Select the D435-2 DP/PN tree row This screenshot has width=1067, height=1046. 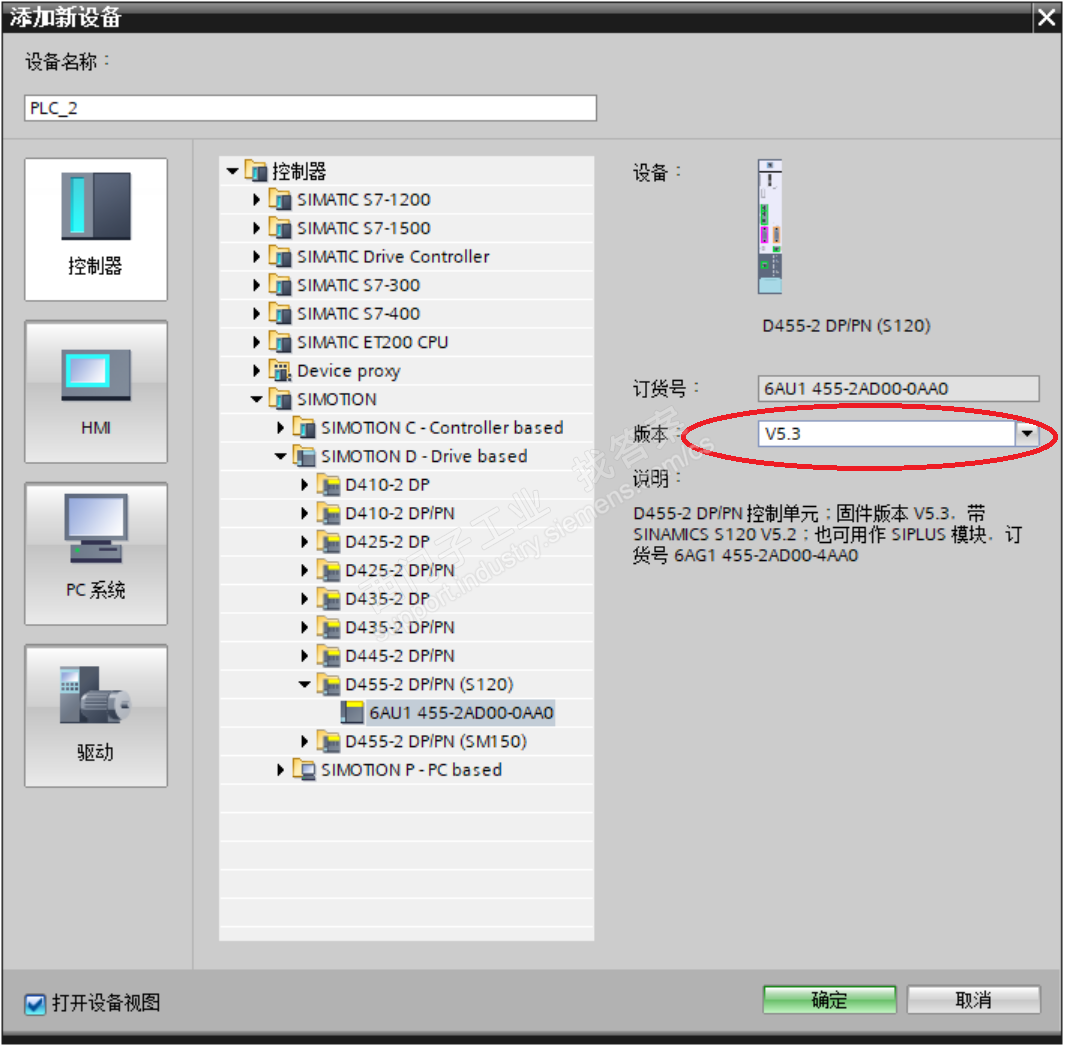(x=407, y=627)
